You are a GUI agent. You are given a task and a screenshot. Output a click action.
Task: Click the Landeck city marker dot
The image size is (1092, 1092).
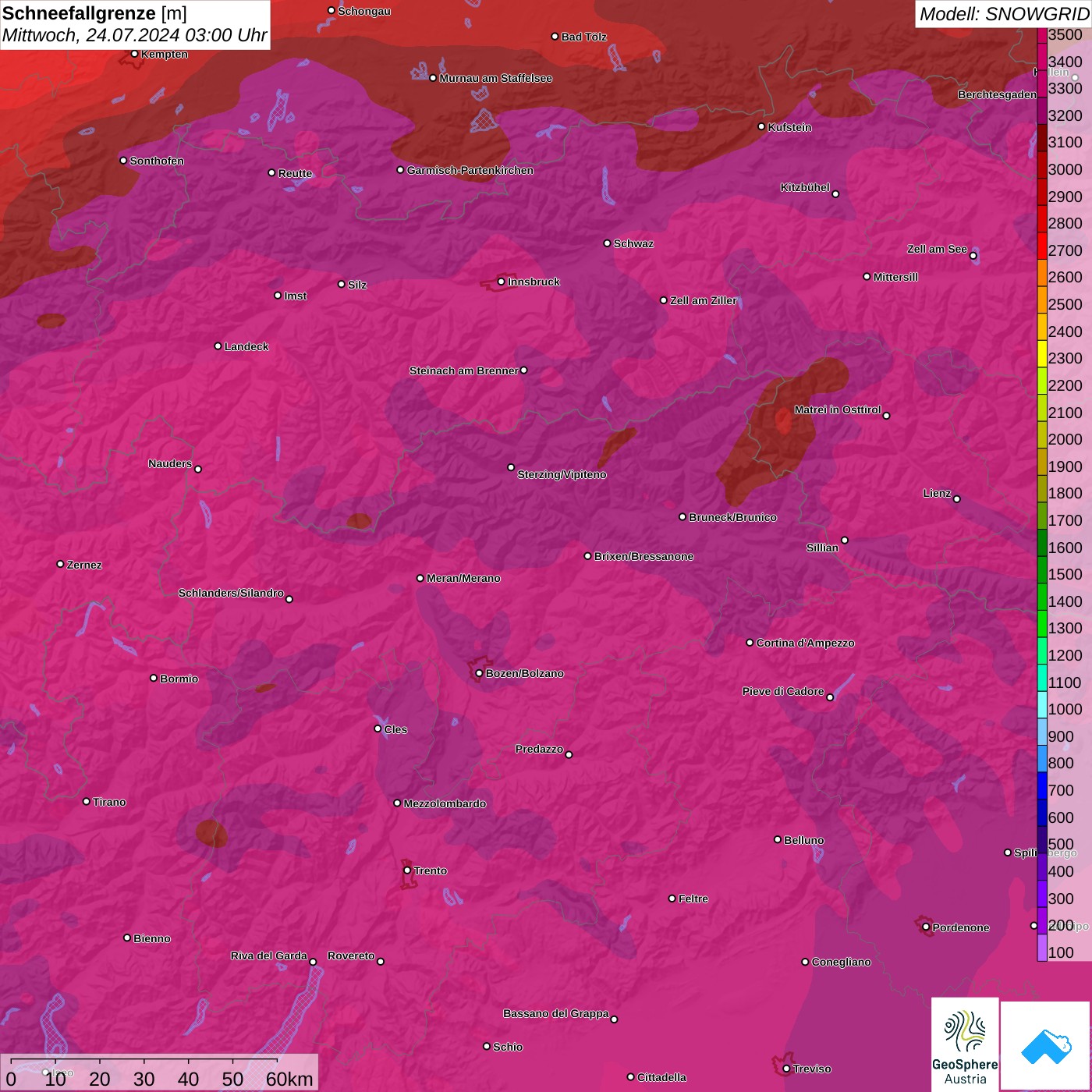218,346
